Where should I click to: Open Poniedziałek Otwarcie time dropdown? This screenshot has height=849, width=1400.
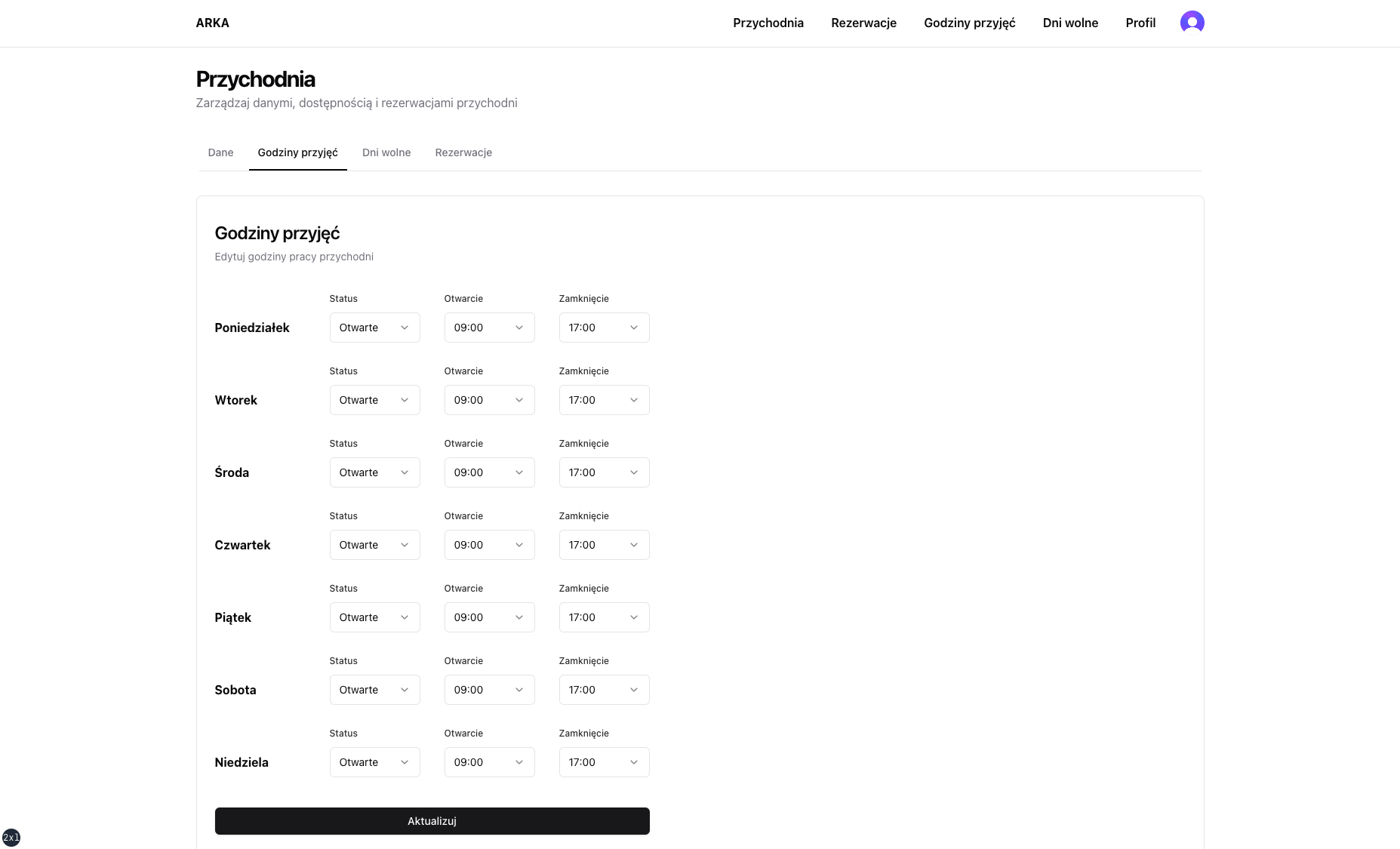coord(489,328)
